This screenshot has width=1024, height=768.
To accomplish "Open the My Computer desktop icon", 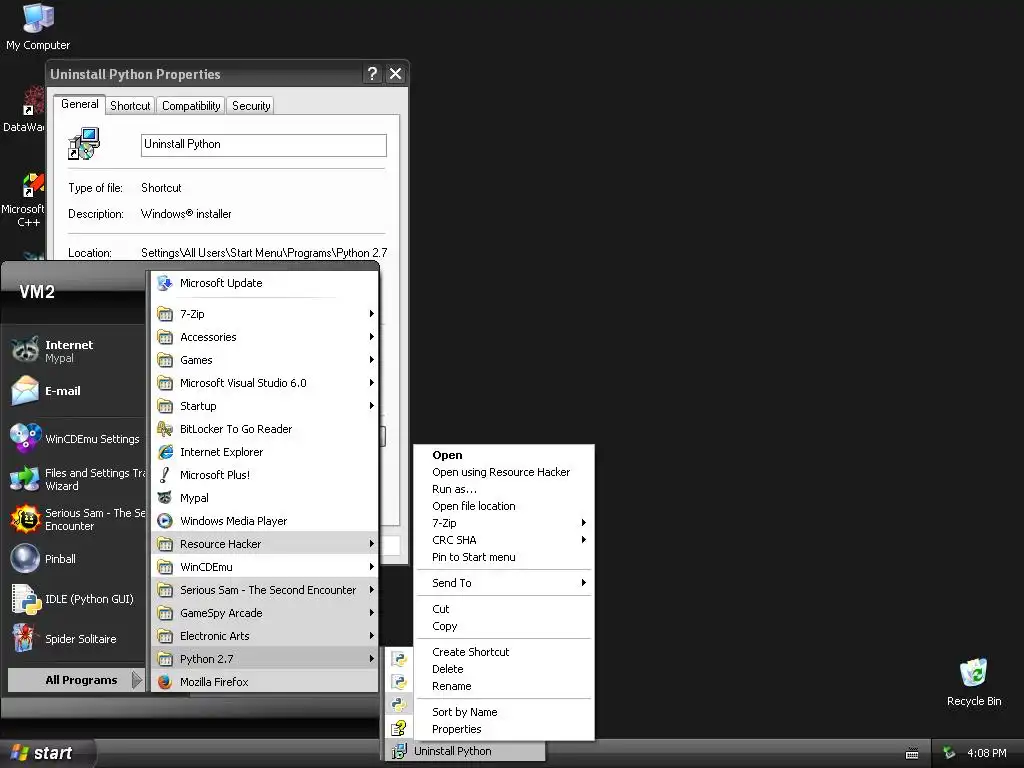I will click(38, 26).
